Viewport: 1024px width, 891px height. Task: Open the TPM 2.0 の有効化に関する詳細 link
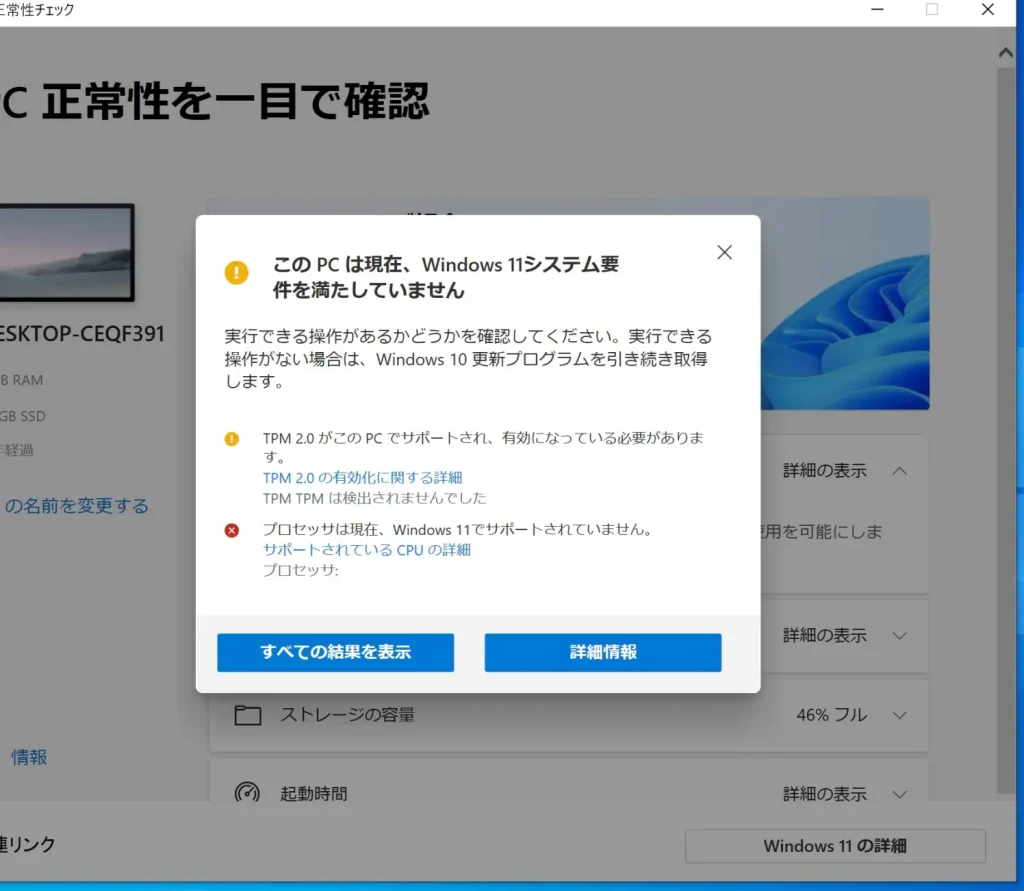pyautogui.click(x=362, y=477)
